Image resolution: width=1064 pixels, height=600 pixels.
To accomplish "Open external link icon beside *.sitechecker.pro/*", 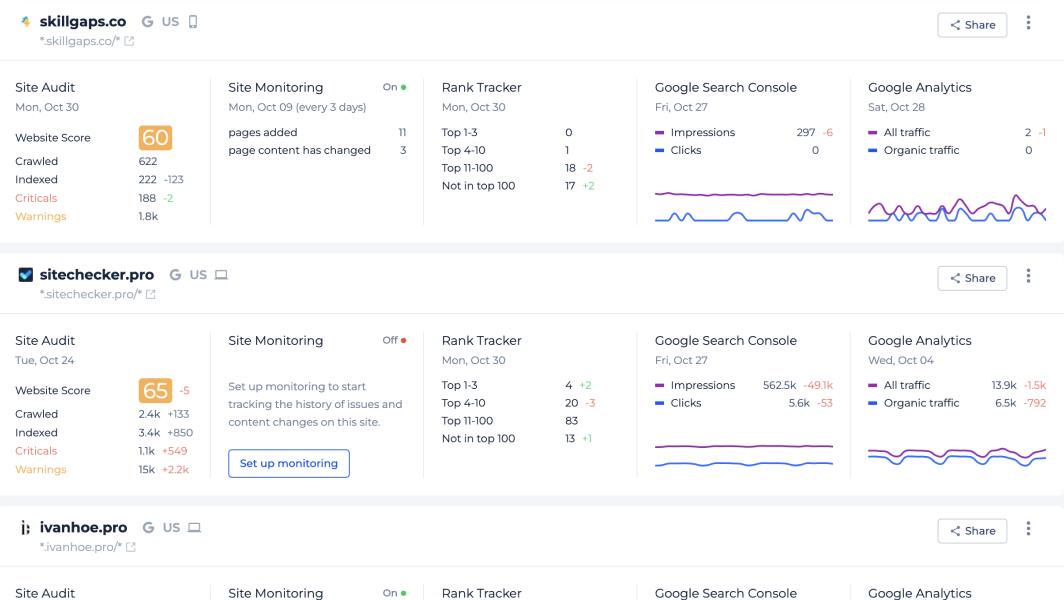I will [x=151, y=295].
